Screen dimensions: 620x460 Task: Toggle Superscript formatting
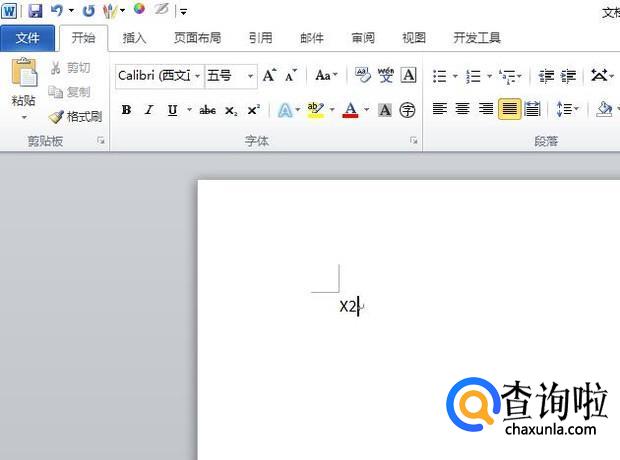point(253,110)
